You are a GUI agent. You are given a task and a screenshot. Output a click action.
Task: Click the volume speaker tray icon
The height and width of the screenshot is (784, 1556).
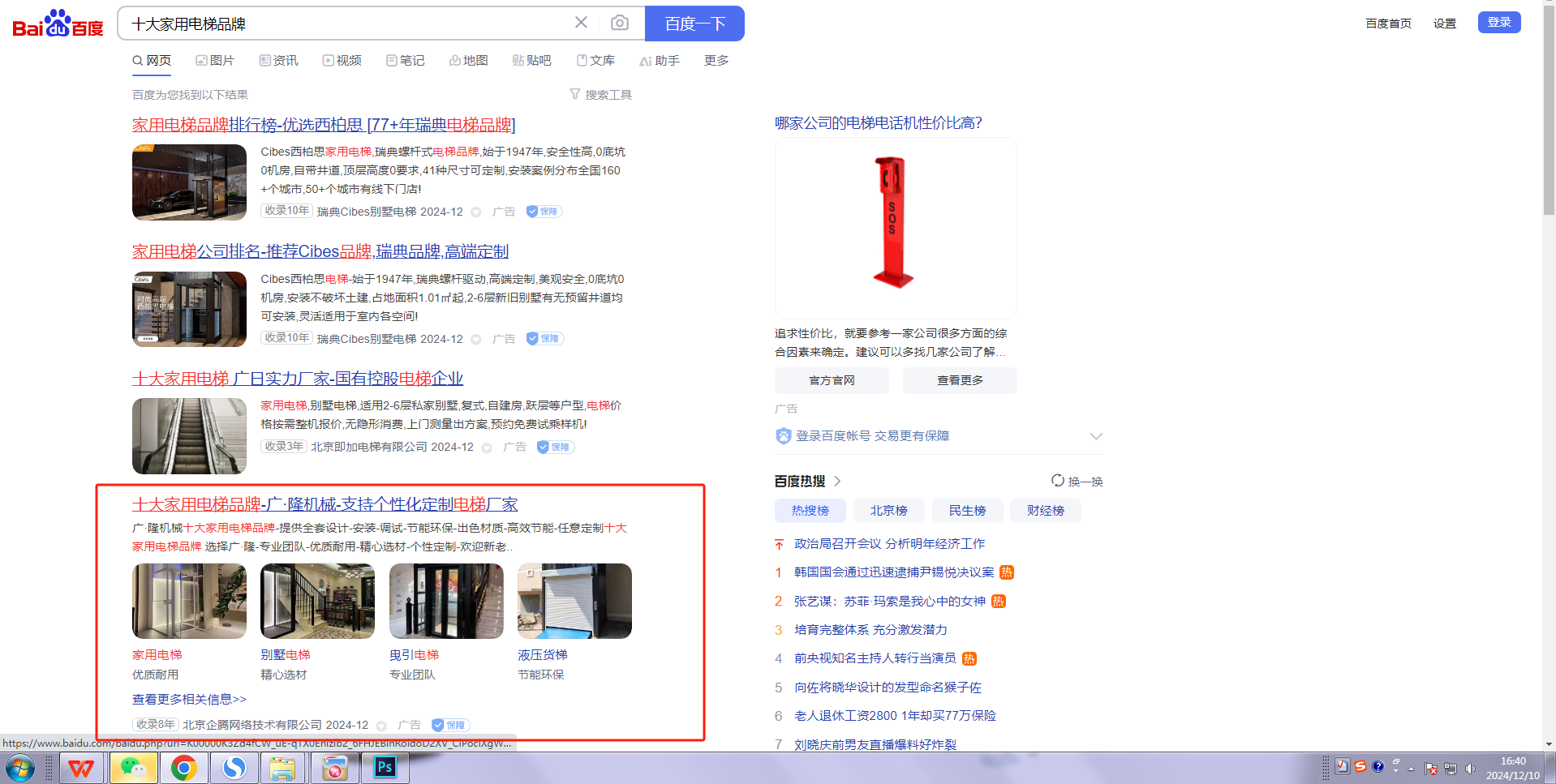tap(1469, 769)
